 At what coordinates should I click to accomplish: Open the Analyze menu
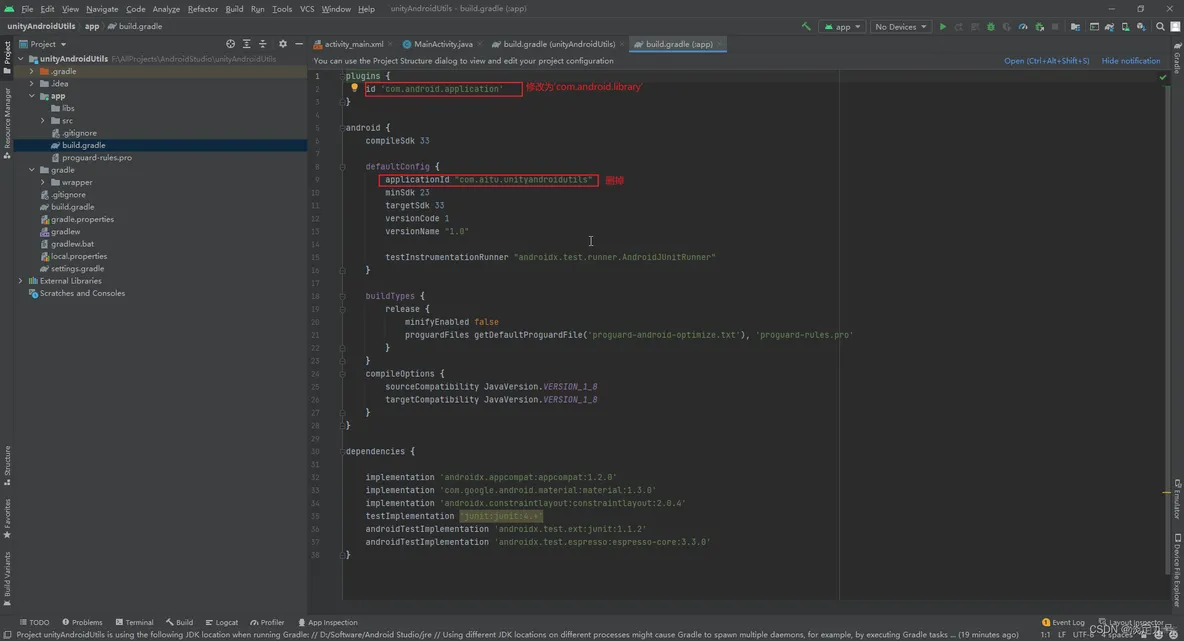point(166,9)
